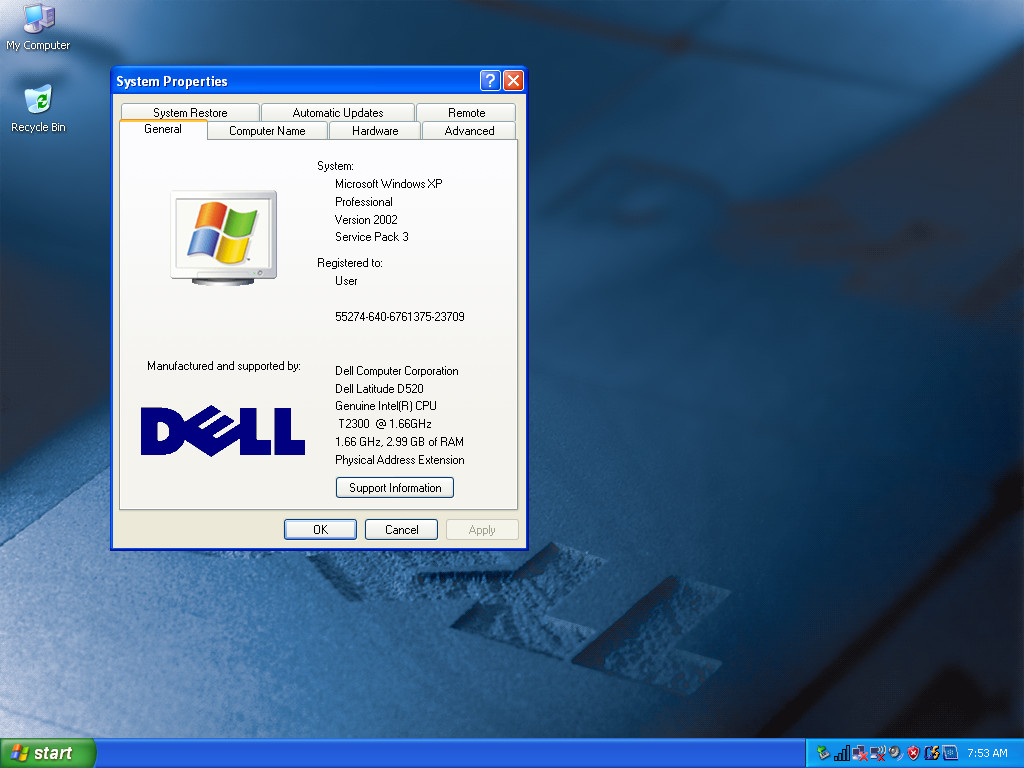Click the help question mark button
1024x768 pixels.
490,80
